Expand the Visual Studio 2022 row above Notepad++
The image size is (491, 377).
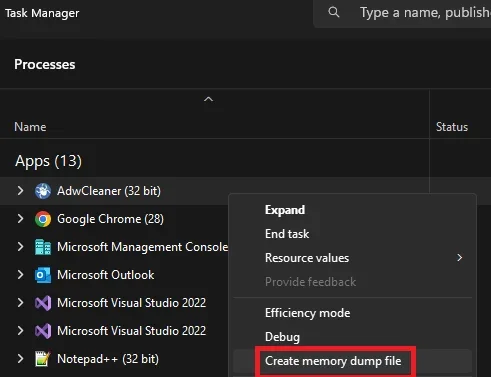(x=20, y=331)
